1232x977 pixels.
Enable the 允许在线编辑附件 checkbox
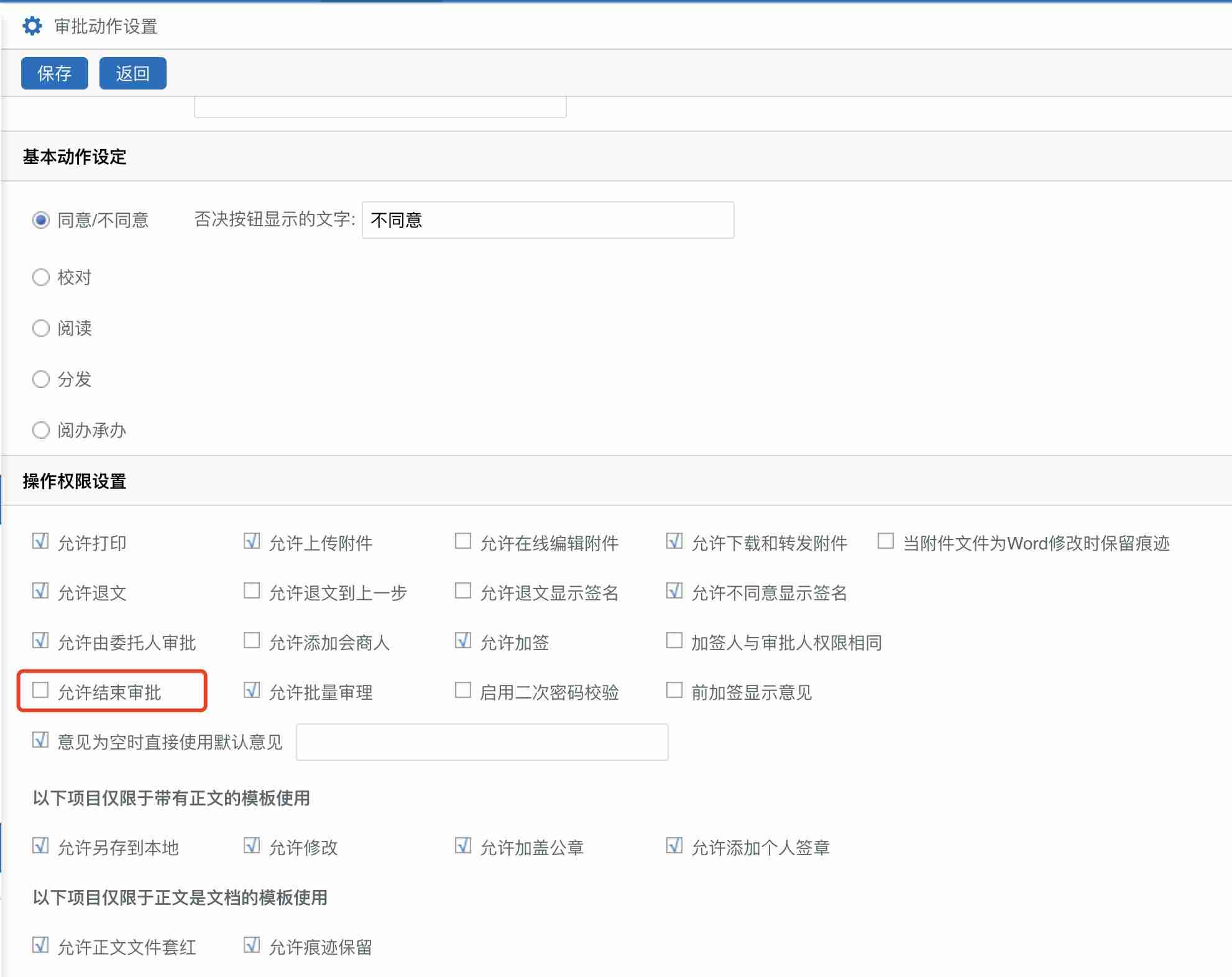[x=462, y=541]
